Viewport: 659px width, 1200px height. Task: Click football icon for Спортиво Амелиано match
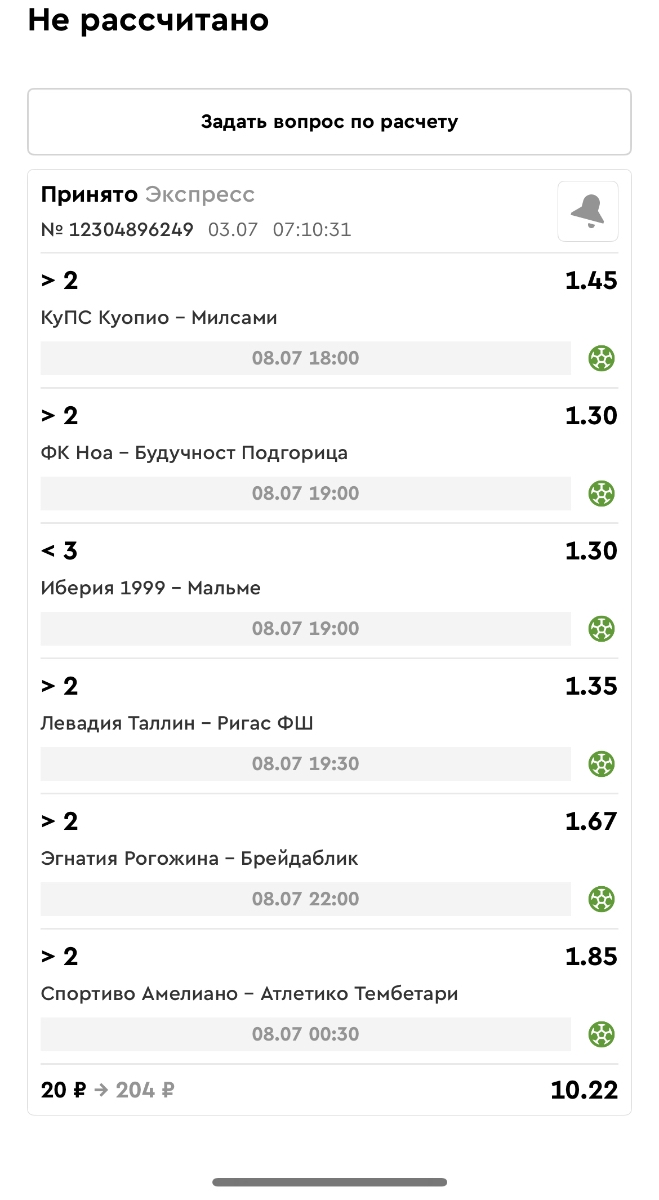coord(601,1034)
